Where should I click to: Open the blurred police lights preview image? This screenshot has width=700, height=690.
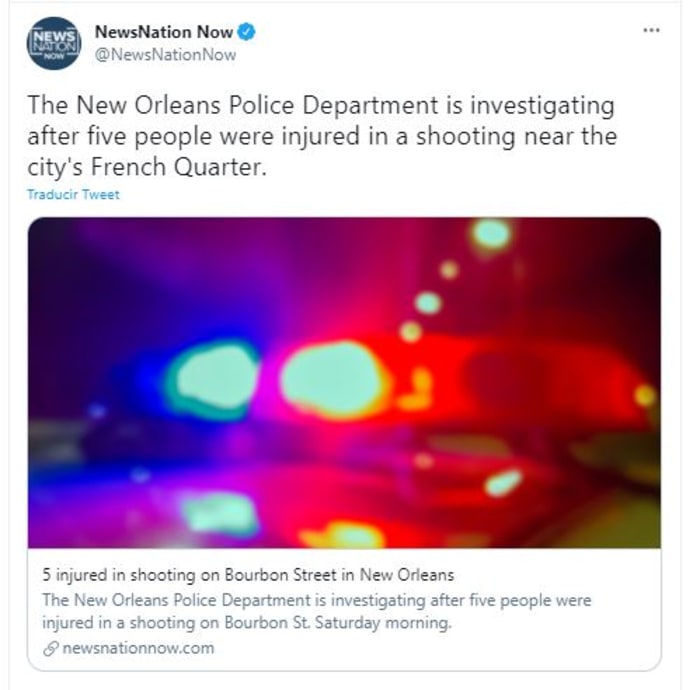[344, 382]
